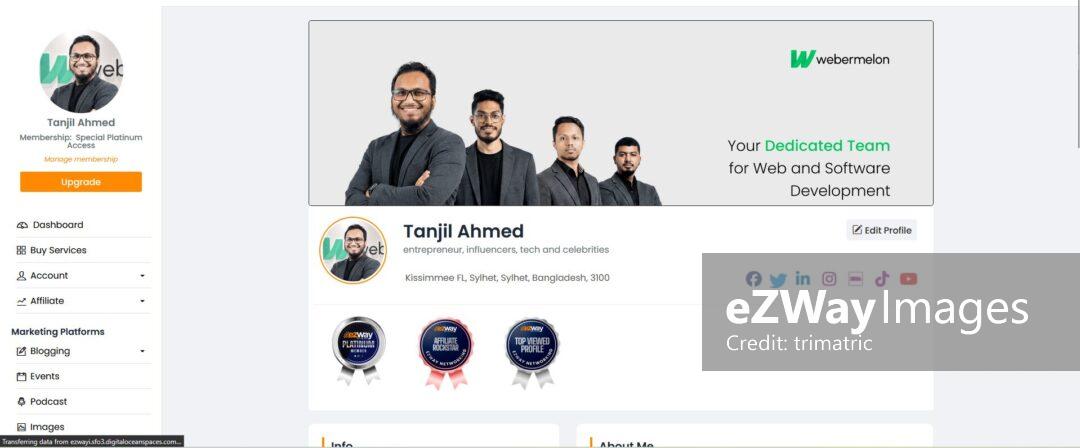Screen dimensions: 1080x448
Task: Click the Manage membership link
Action: pyautogui.click(x=81, y=159)
